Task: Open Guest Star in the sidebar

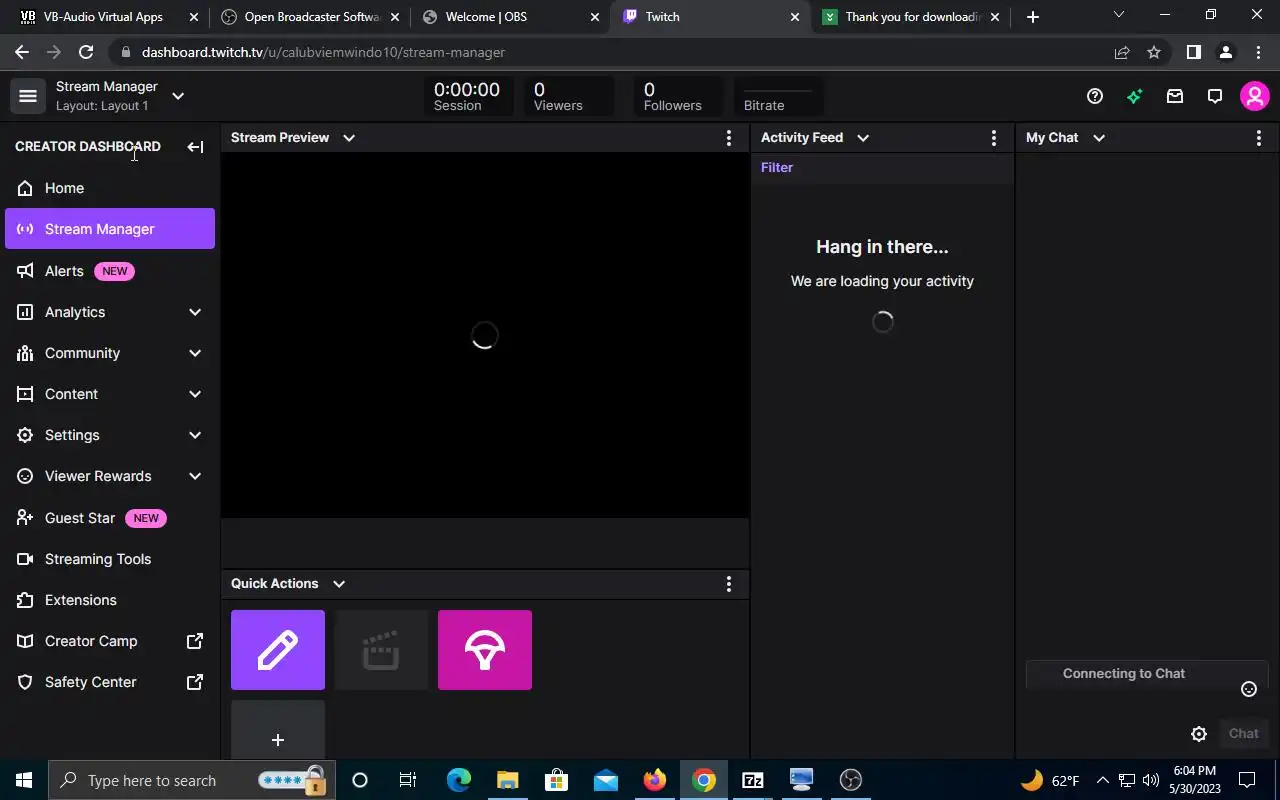Action: pos(110,518)
